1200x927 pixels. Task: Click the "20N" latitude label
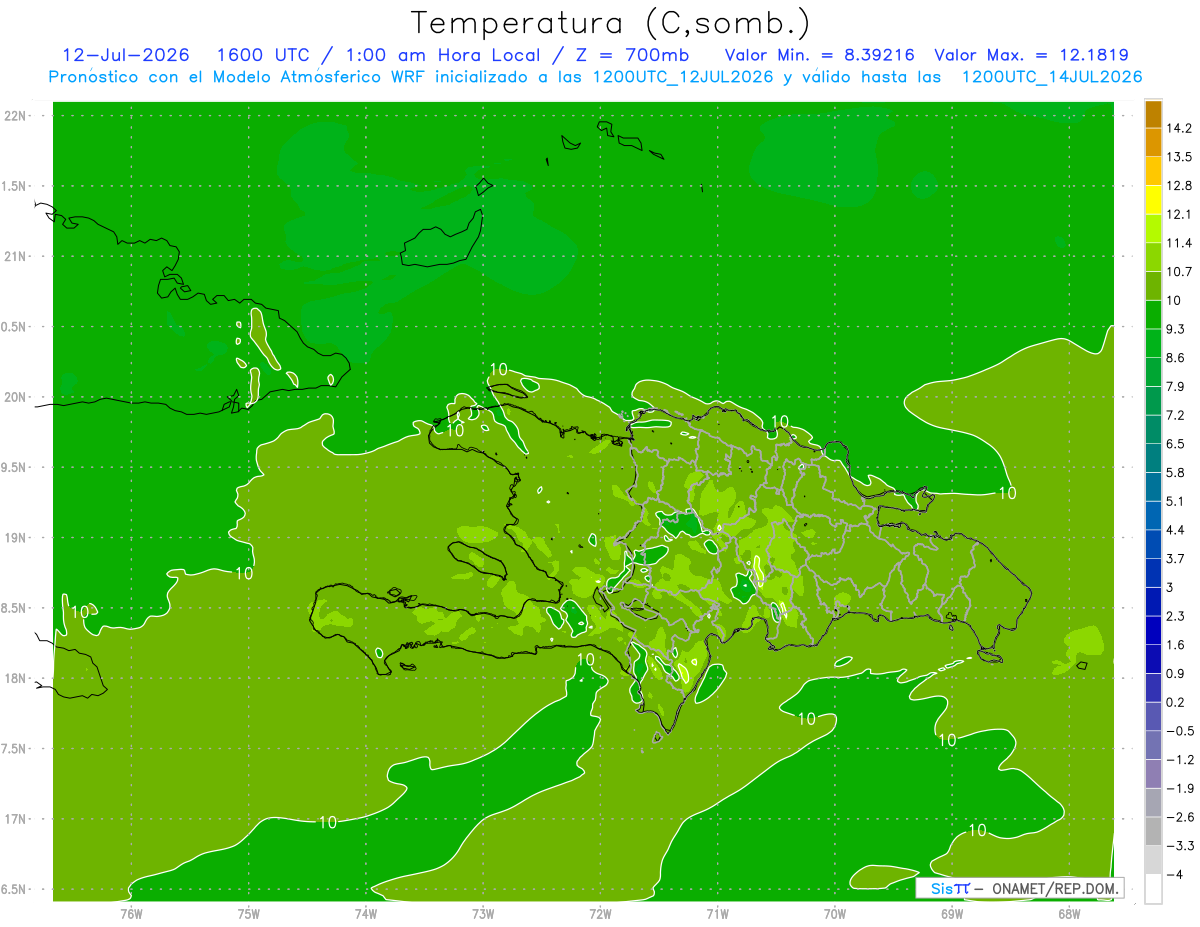coord(16,398)
